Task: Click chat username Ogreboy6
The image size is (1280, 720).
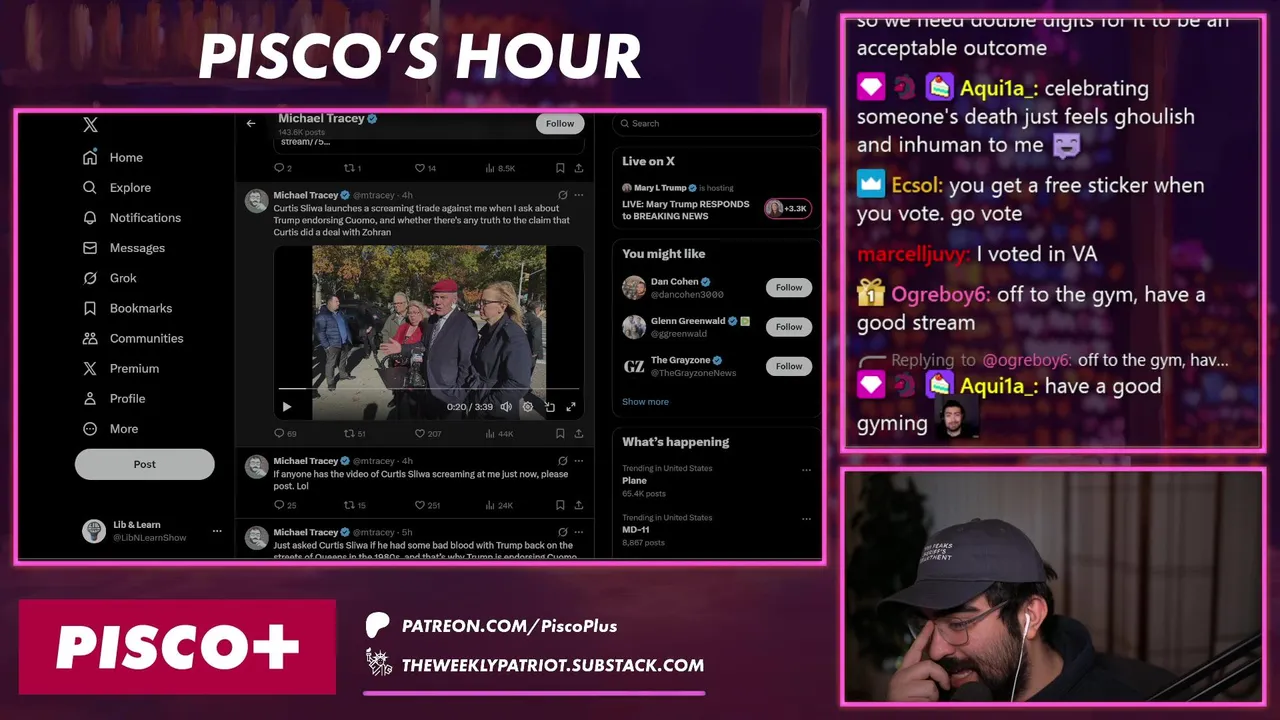Action: [x=940, y=295]
